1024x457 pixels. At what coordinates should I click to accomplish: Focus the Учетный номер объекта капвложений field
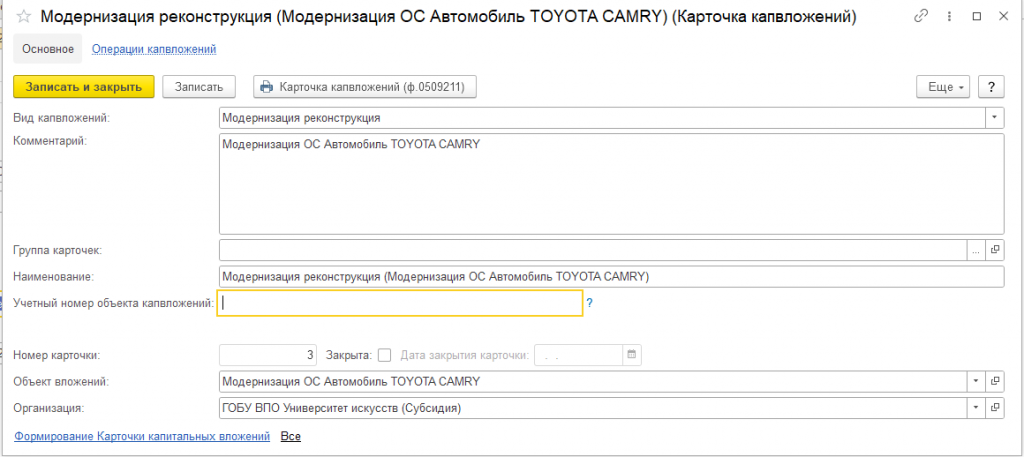point(400,303)
